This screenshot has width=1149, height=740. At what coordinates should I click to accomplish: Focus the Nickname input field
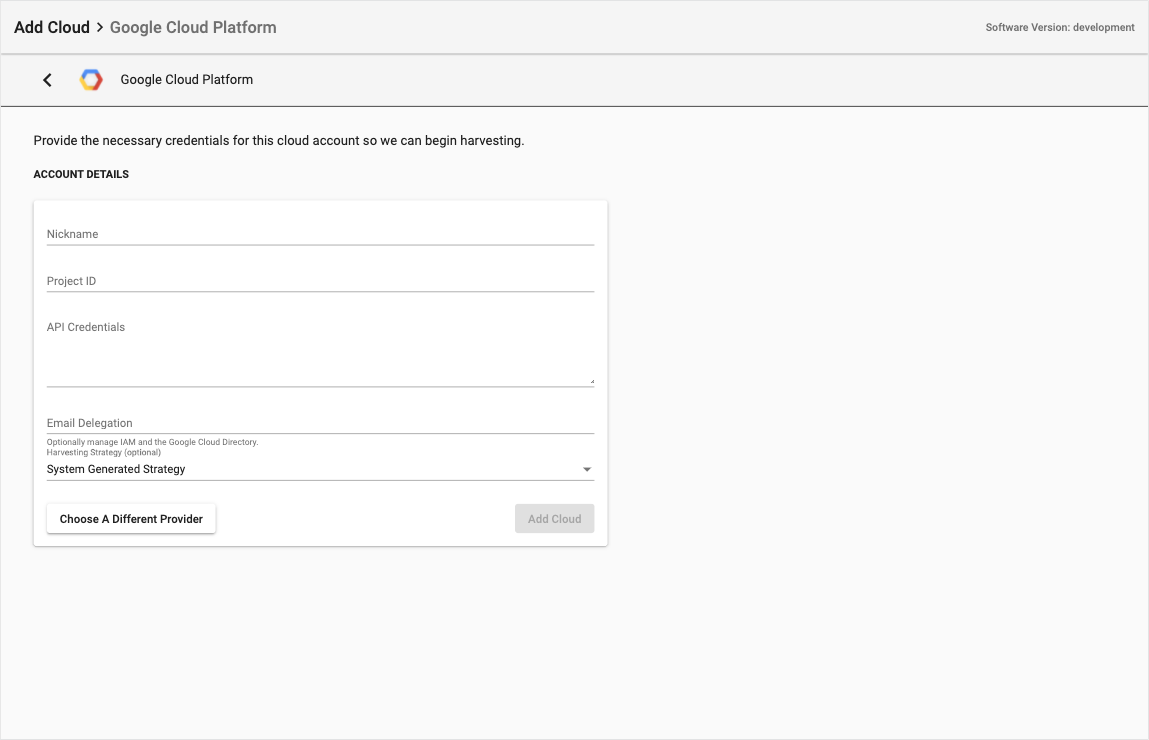[320, 234]
